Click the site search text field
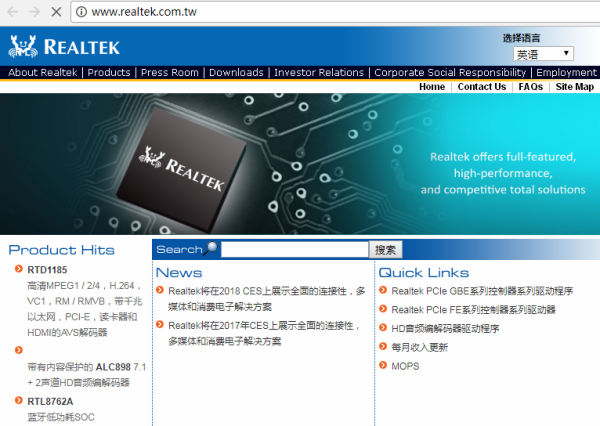 pyautogui.click(x=295, y=250)
